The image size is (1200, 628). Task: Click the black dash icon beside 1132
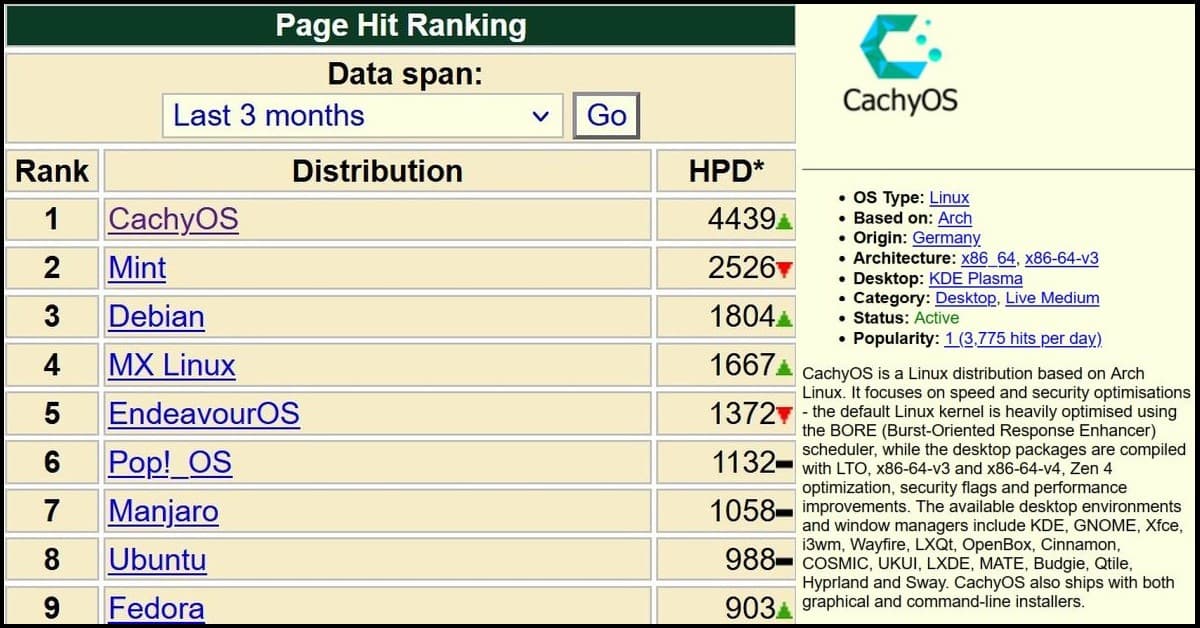click(785, 463)
